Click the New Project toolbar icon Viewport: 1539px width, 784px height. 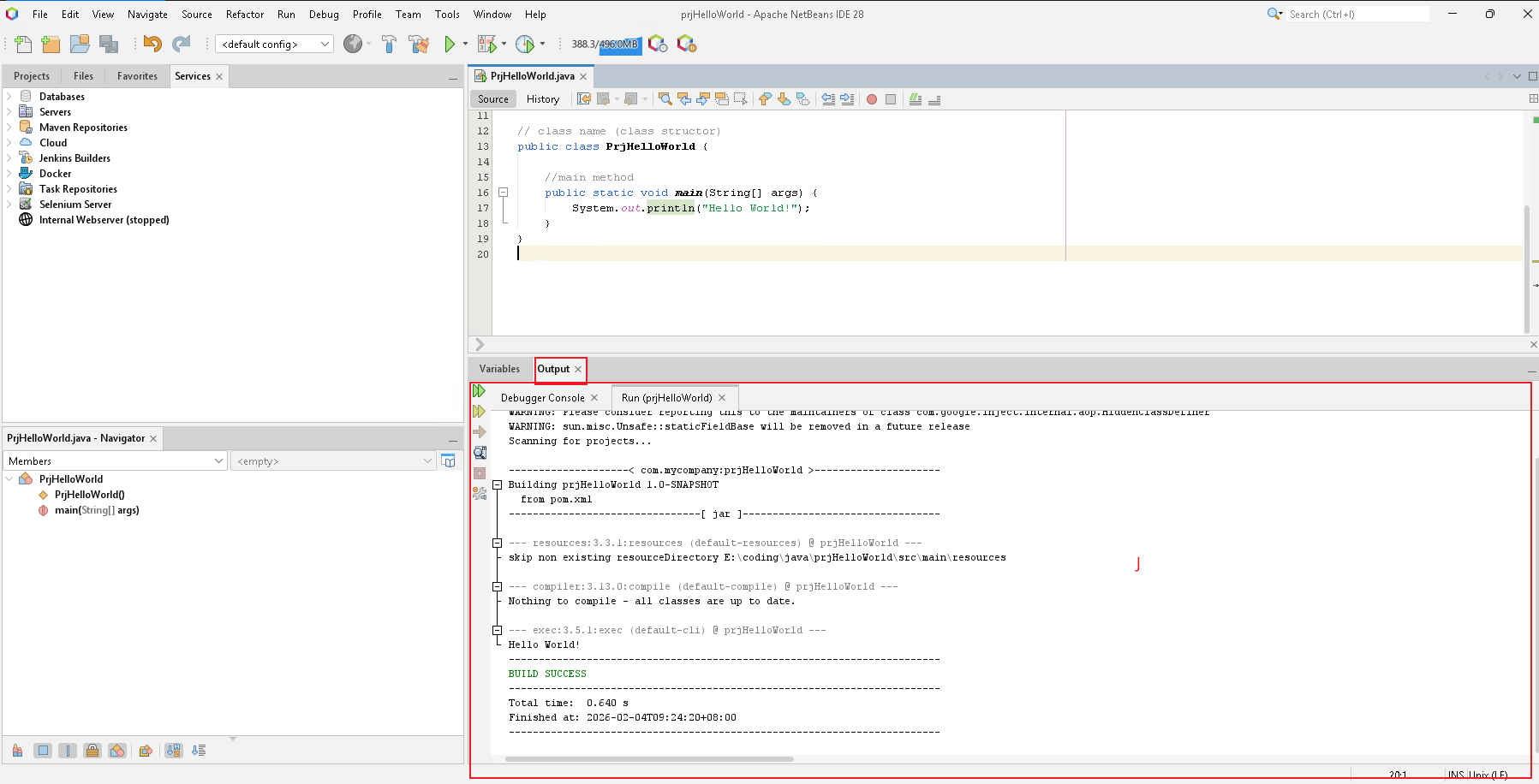point(51,45)
